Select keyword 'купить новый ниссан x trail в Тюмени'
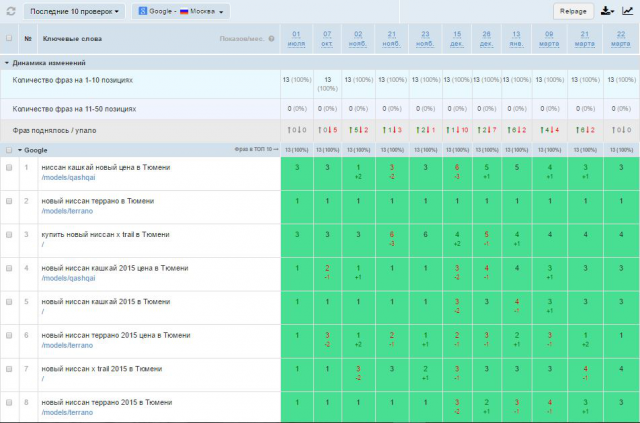This screenshot has height=423, width=640. tap(105, 234)
